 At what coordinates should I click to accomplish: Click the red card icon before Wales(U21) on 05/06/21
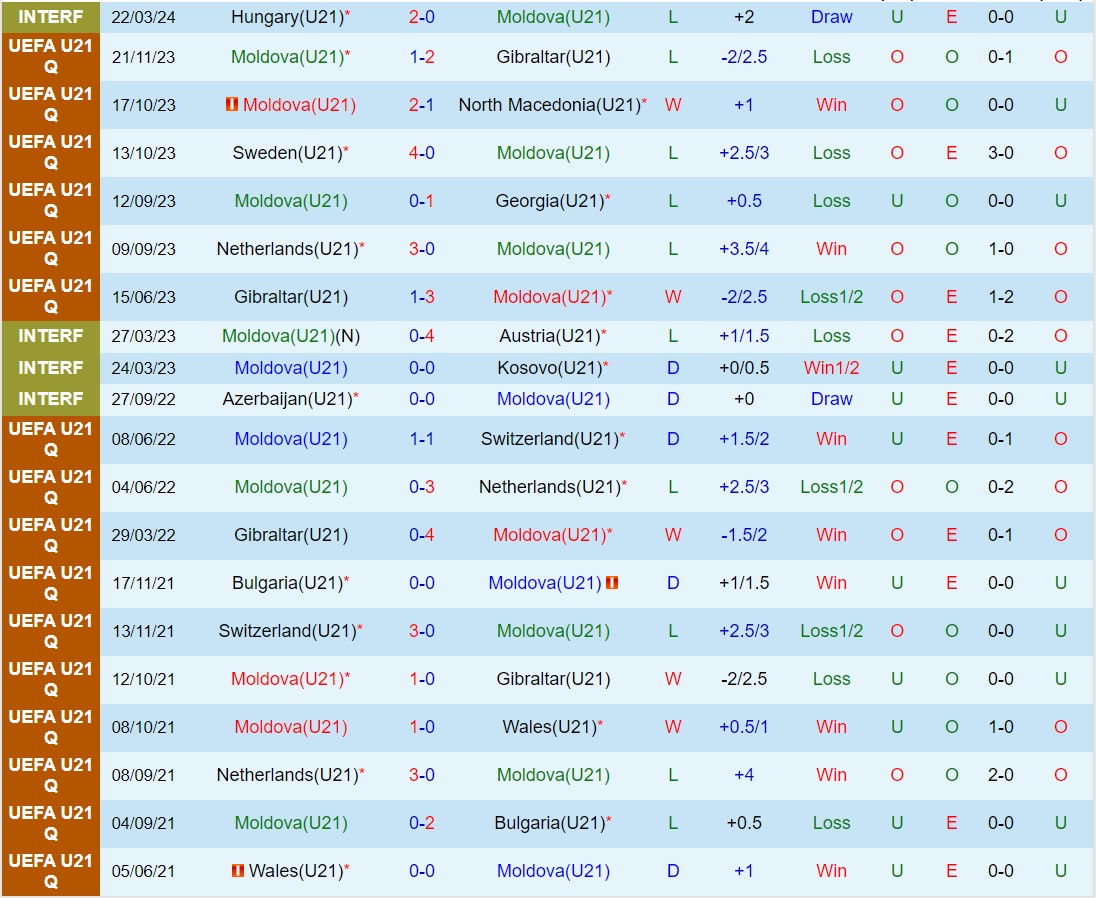[x=238, y=871]
